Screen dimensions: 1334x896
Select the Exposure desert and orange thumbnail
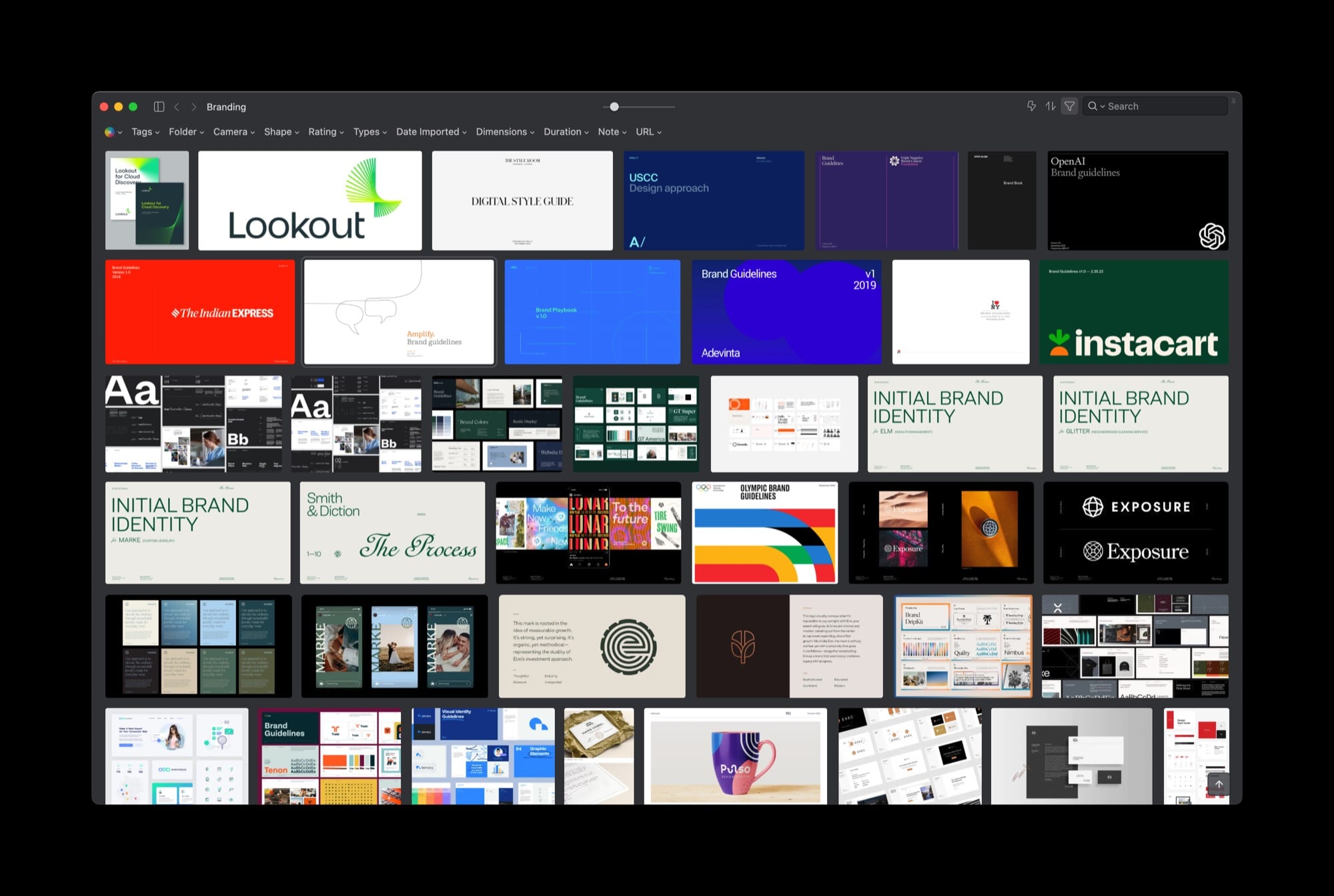941,533
